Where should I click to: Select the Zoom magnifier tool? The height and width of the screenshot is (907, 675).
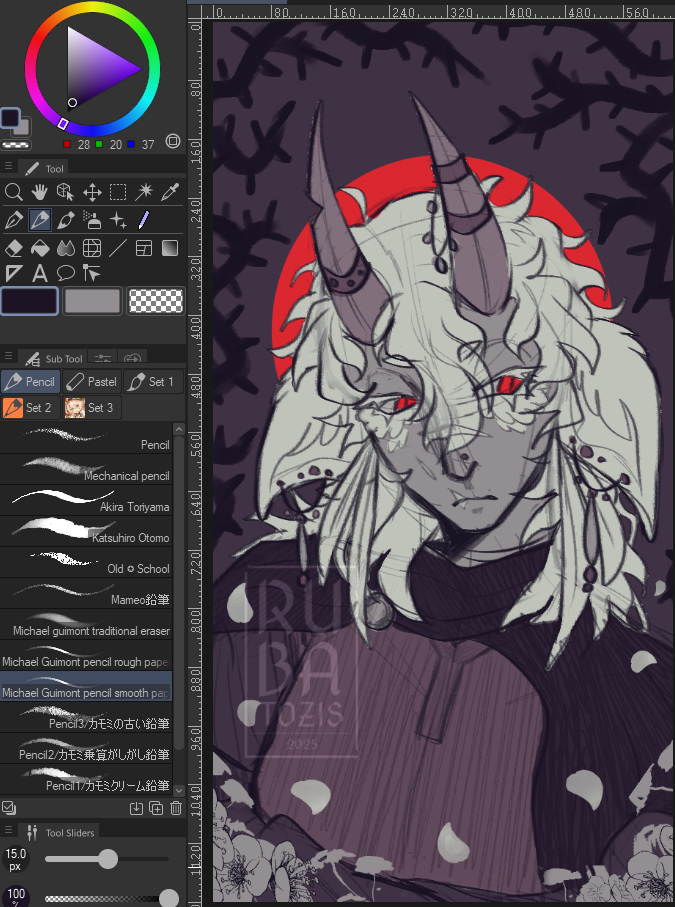point(14,192)
